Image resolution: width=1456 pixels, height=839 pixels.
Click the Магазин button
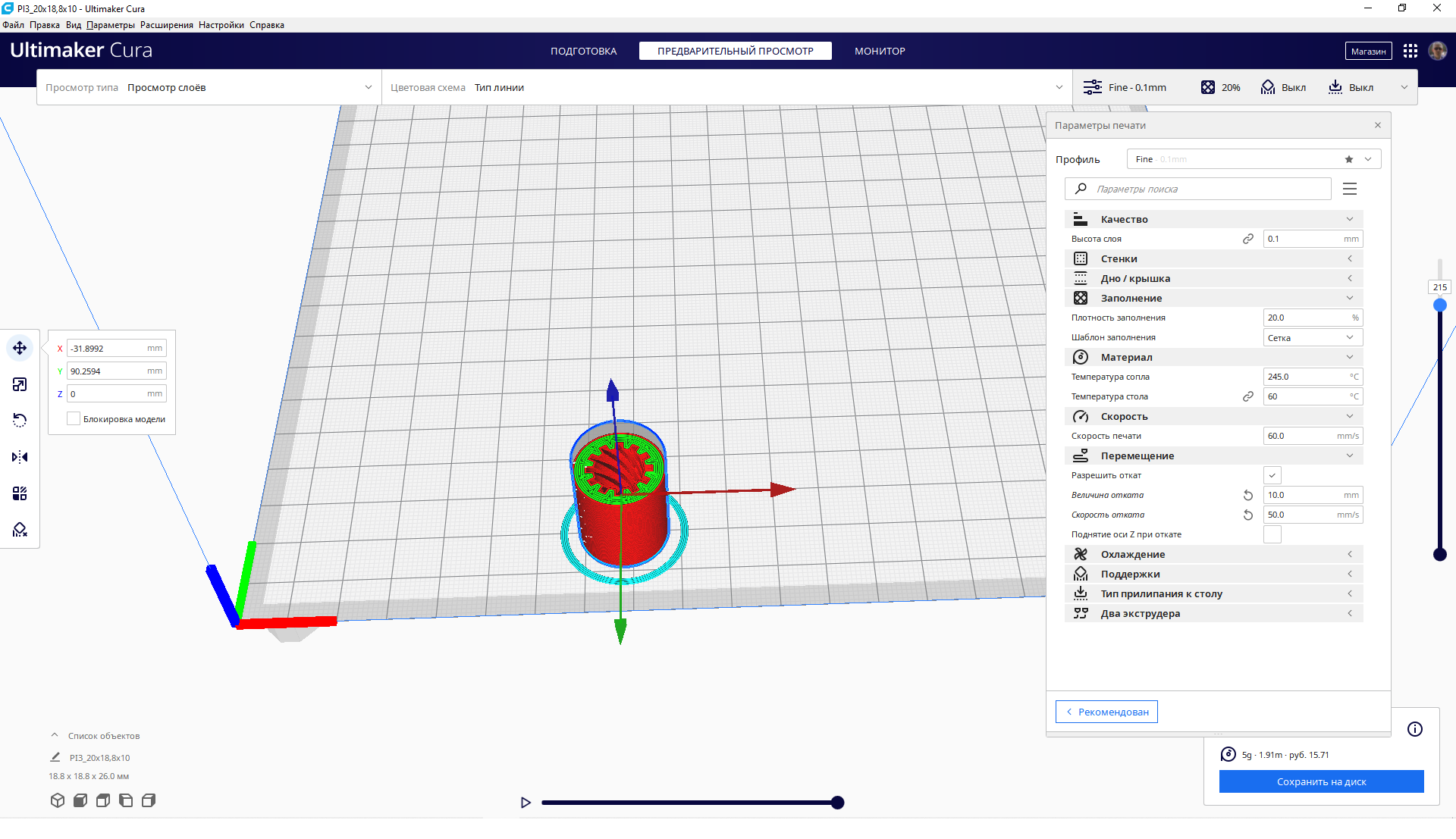tap(1368, 51)
